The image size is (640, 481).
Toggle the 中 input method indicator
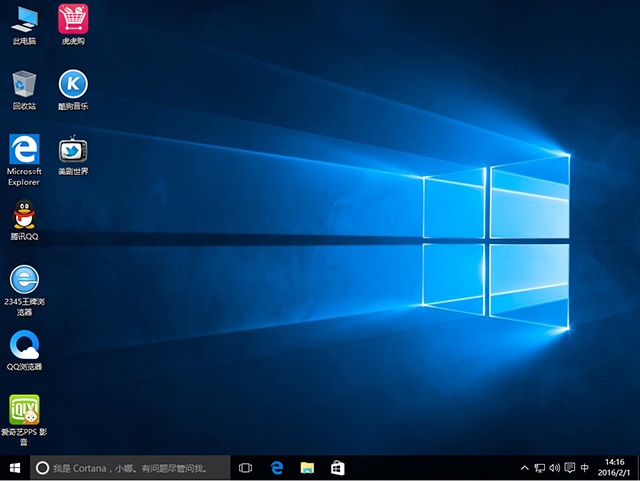tap(584, 468)
